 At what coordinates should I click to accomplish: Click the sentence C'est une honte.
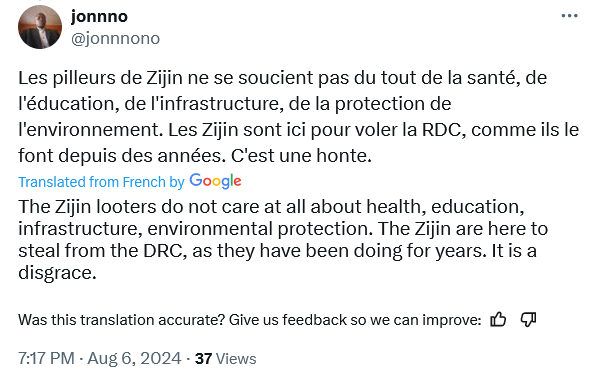(x=301, y=156)
